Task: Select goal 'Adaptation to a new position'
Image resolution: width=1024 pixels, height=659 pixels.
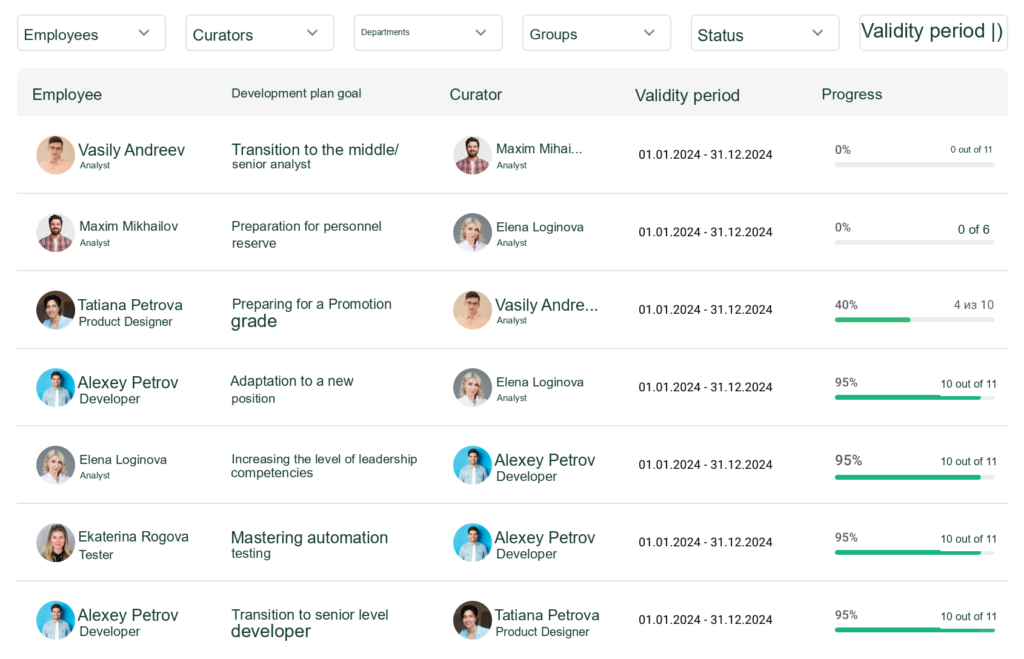Action: pyautogui.click(x=291, y=389)
